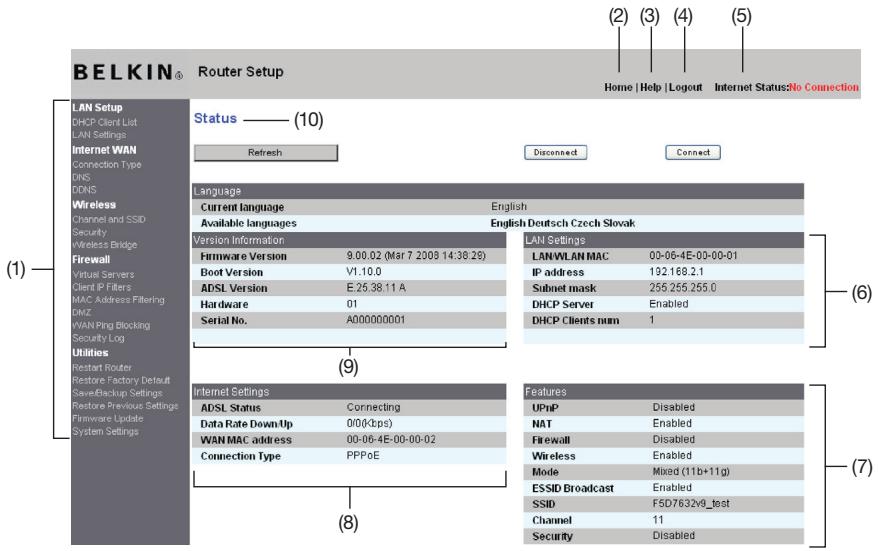The image size is (878, 551).
Task: Click the Features Security Disabled value
Action: [674, 535]
